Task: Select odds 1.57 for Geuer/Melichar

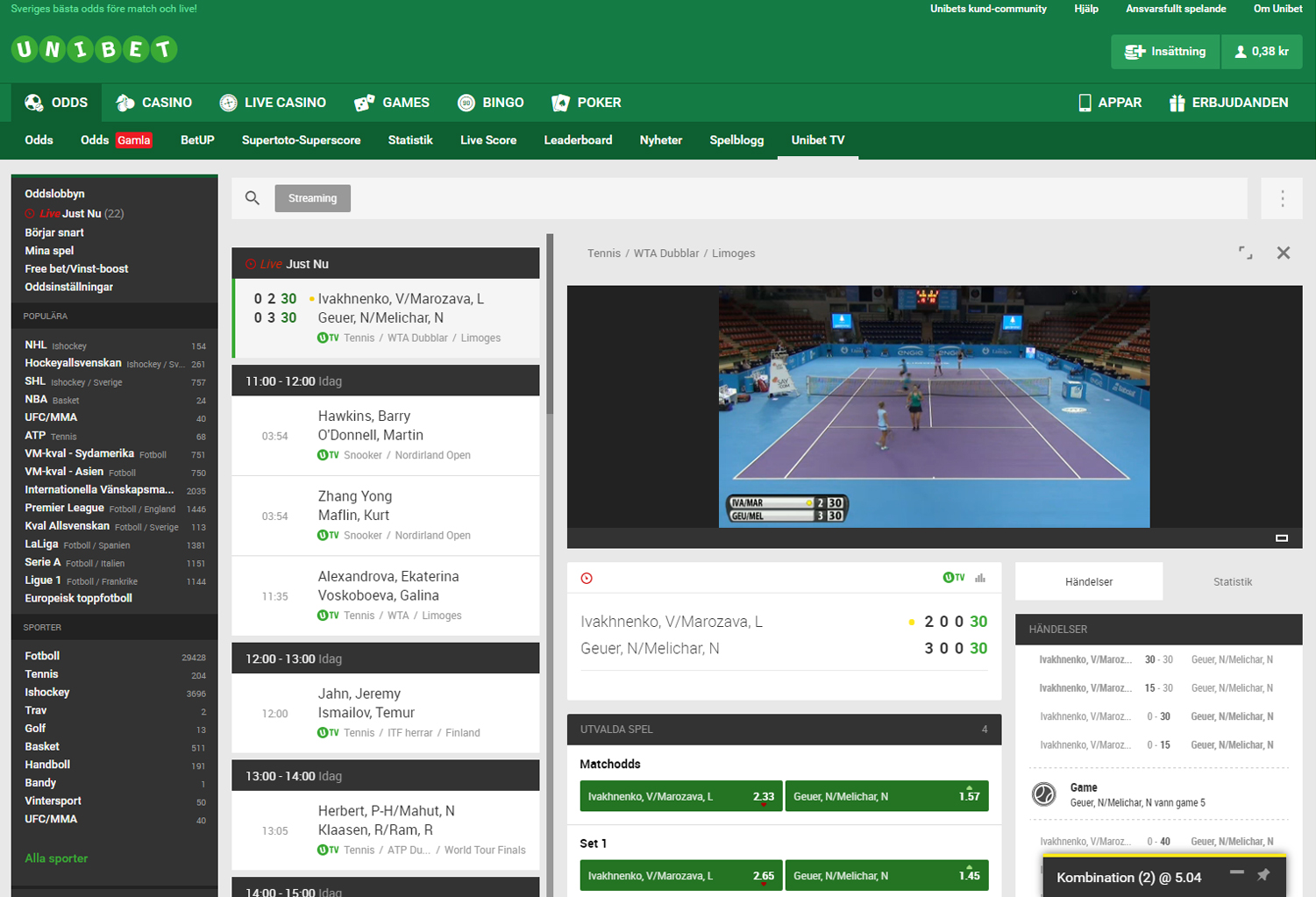Action: point(886,795)
